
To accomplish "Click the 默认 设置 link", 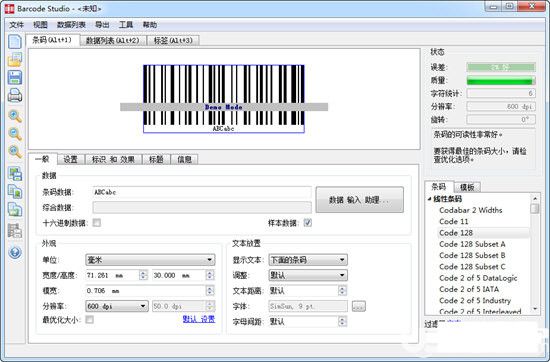I will pos(199,319).
